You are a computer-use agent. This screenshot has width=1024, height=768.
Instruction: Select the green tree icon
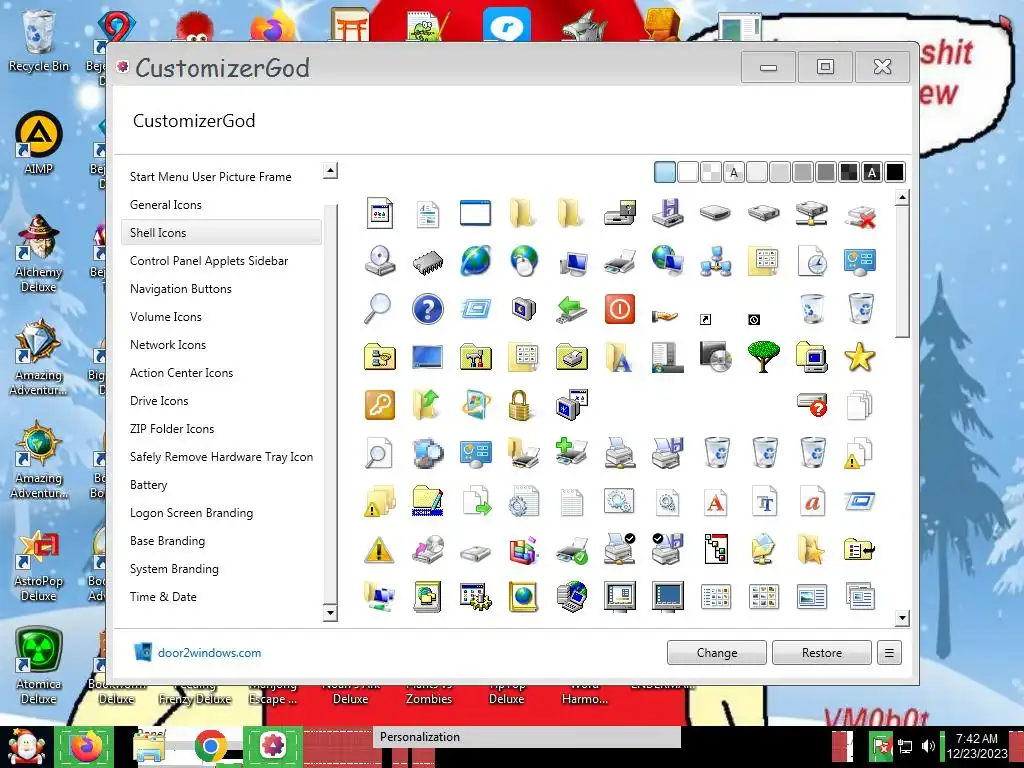(x=763, y=357)
